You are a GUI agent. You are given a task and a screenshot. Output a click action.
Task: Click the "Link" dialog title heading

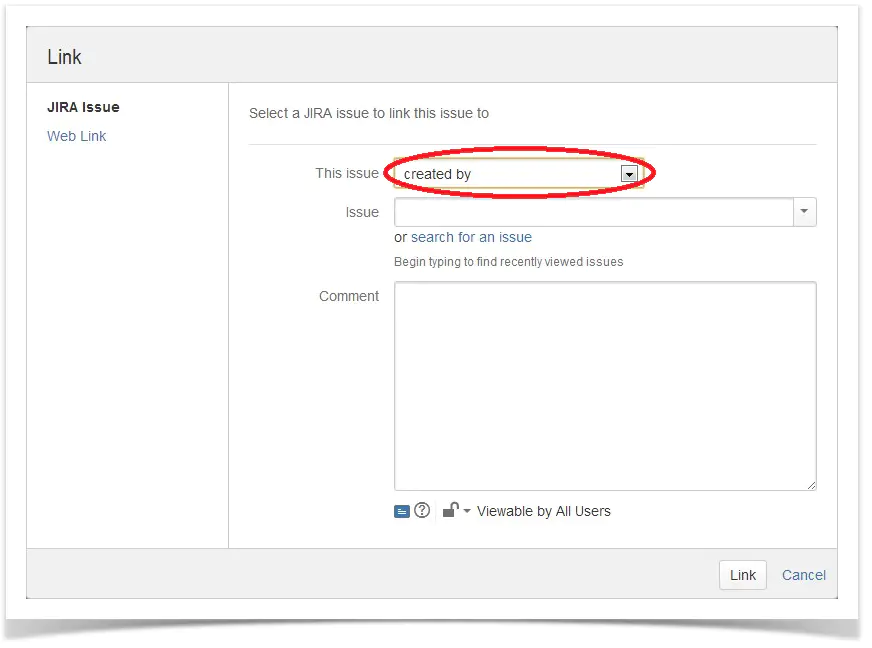tap(65, 57)
